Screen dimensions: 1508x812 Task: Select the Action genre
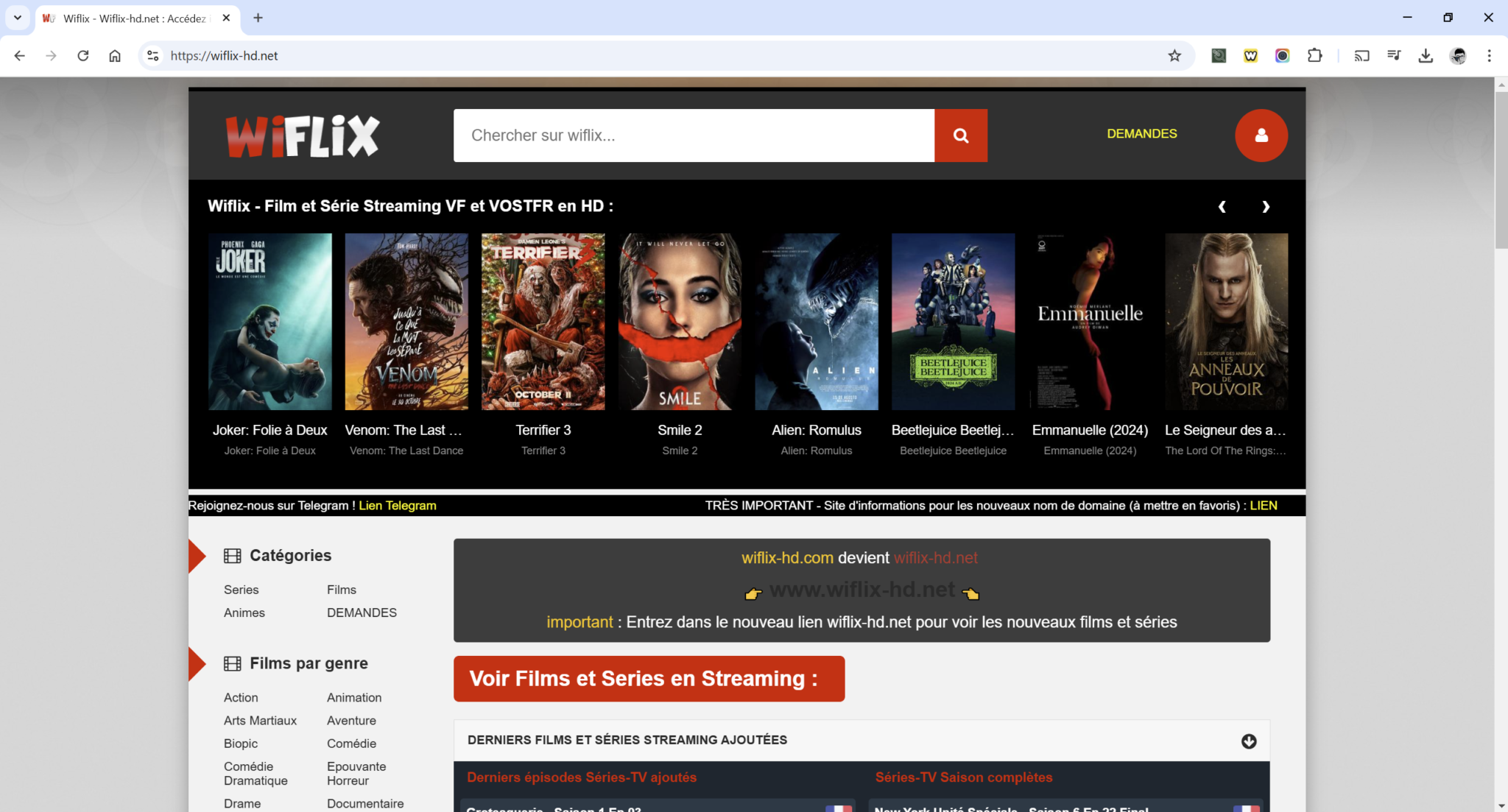241,697
